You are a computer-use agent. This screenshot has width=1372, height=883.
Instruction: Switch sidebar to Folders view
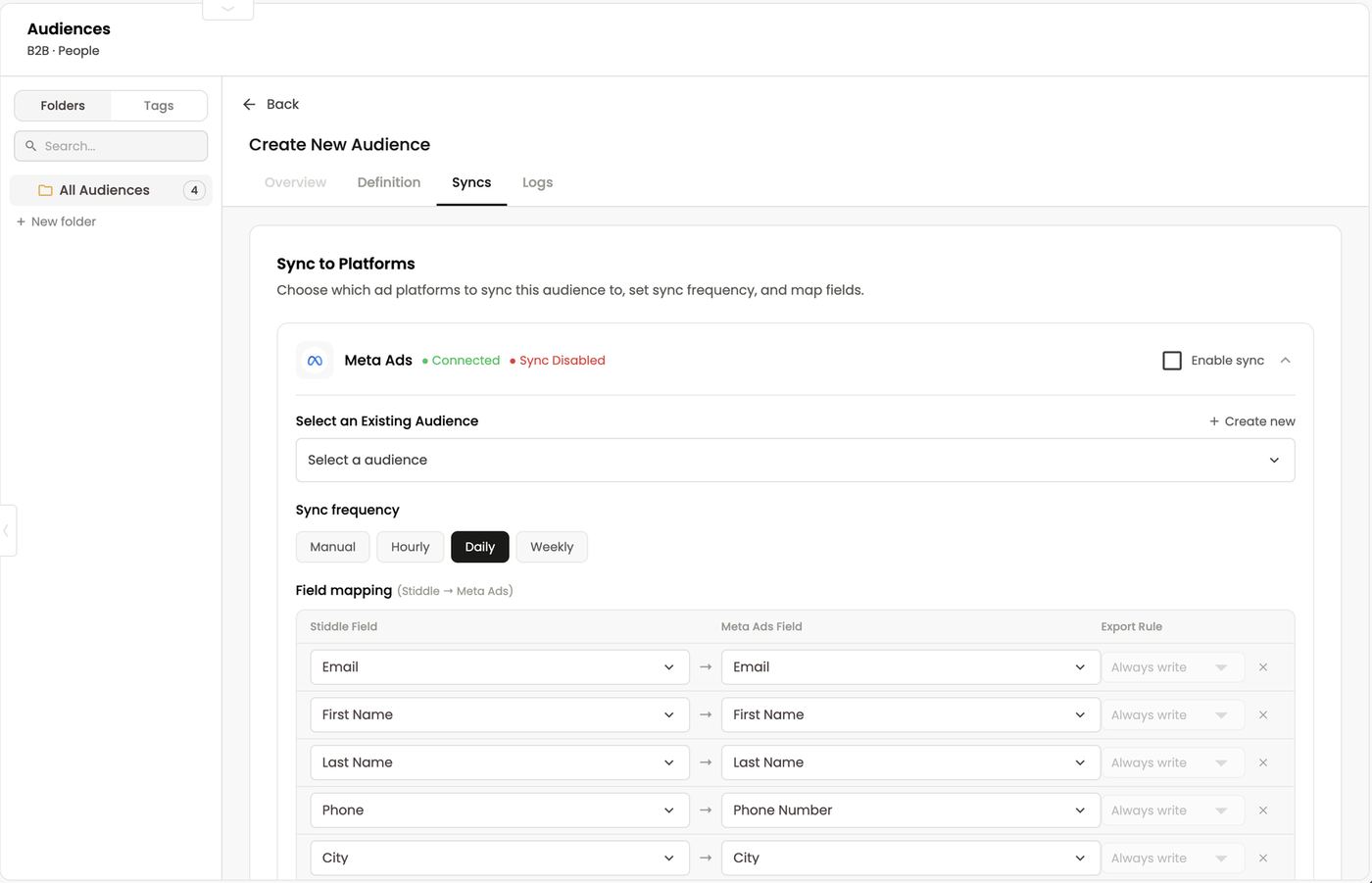tap(63, 106)
